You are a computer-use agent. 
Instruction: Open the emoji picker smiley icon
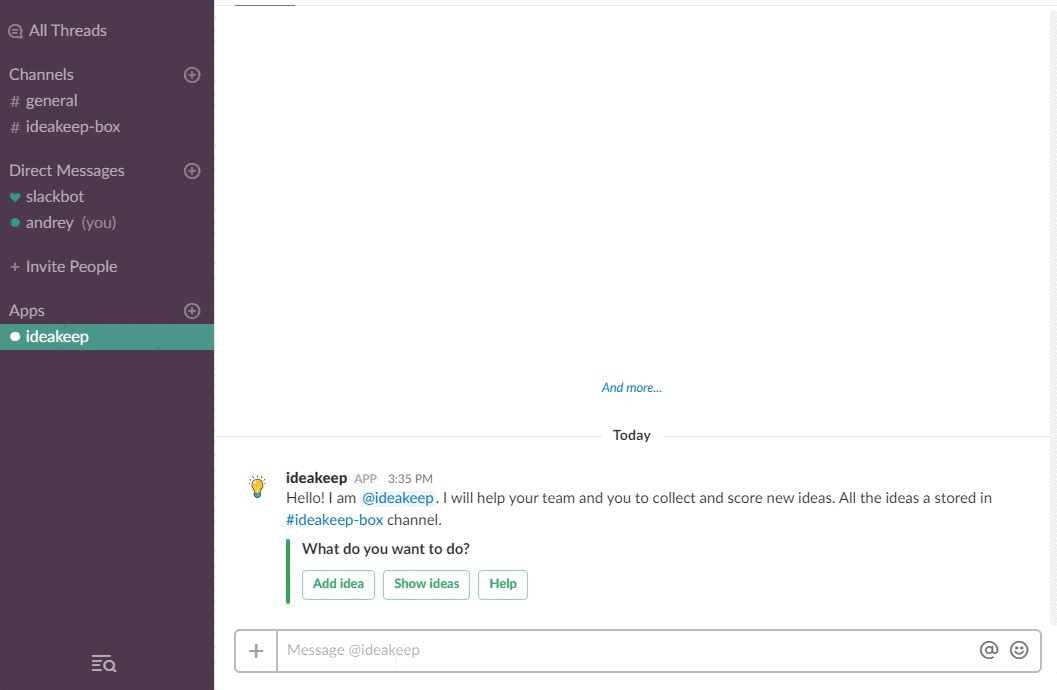pos(1019,650)
